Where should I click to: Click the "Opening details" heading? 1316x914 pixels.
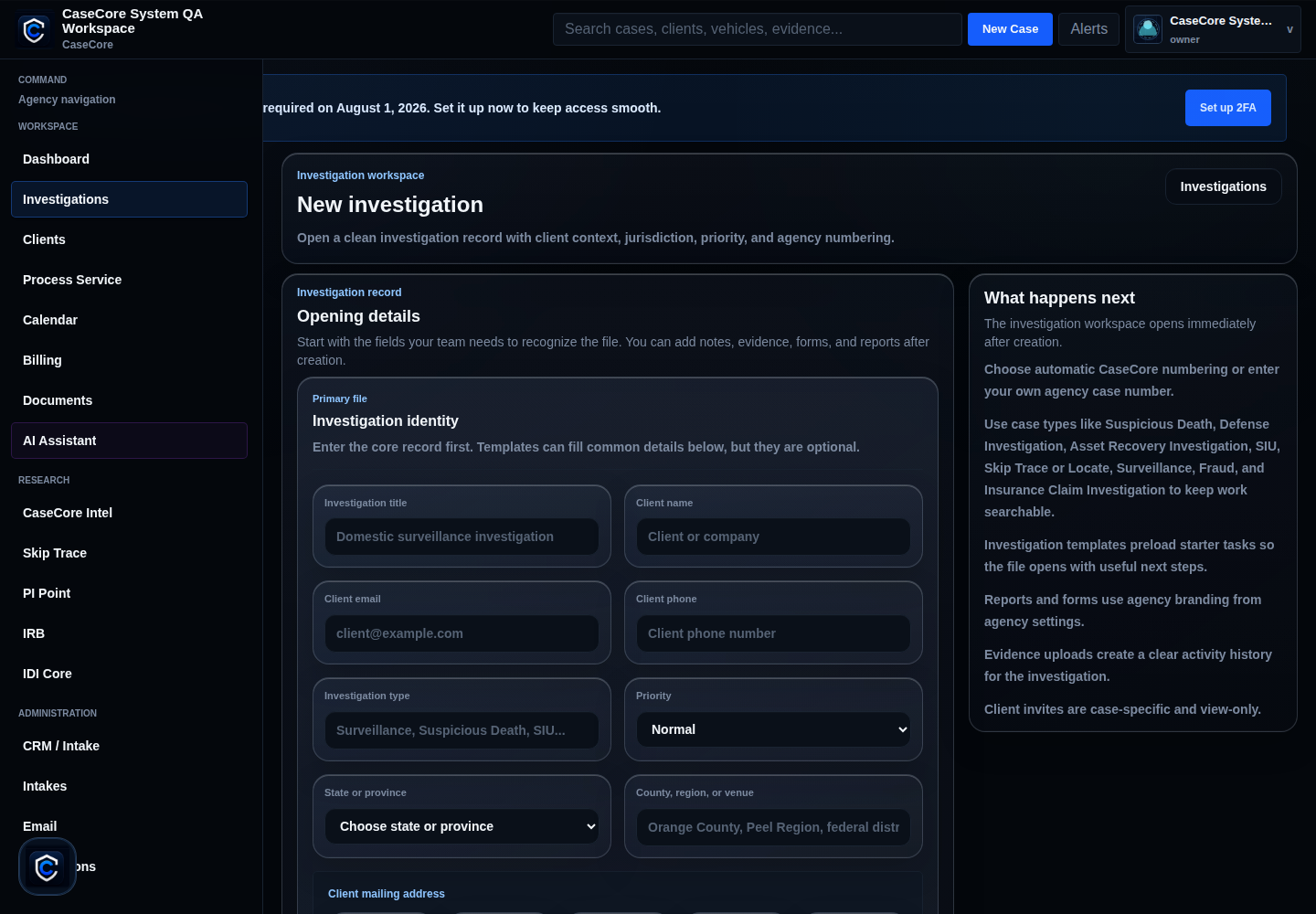click(x=358, y=316)
